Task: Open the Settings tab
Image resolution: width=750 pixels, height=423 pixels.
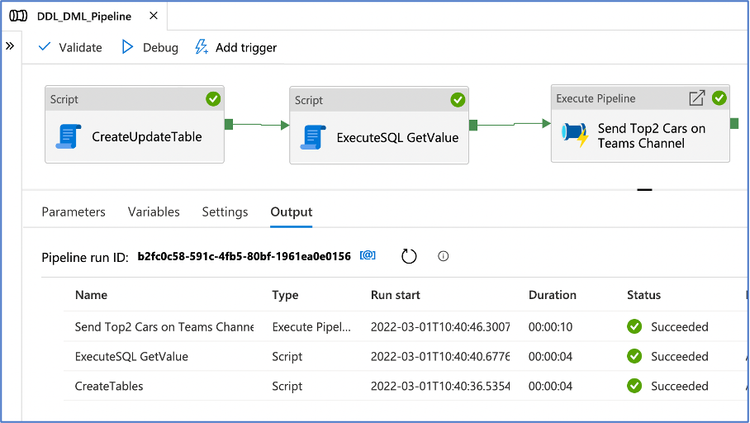Action: pos(225,212)
